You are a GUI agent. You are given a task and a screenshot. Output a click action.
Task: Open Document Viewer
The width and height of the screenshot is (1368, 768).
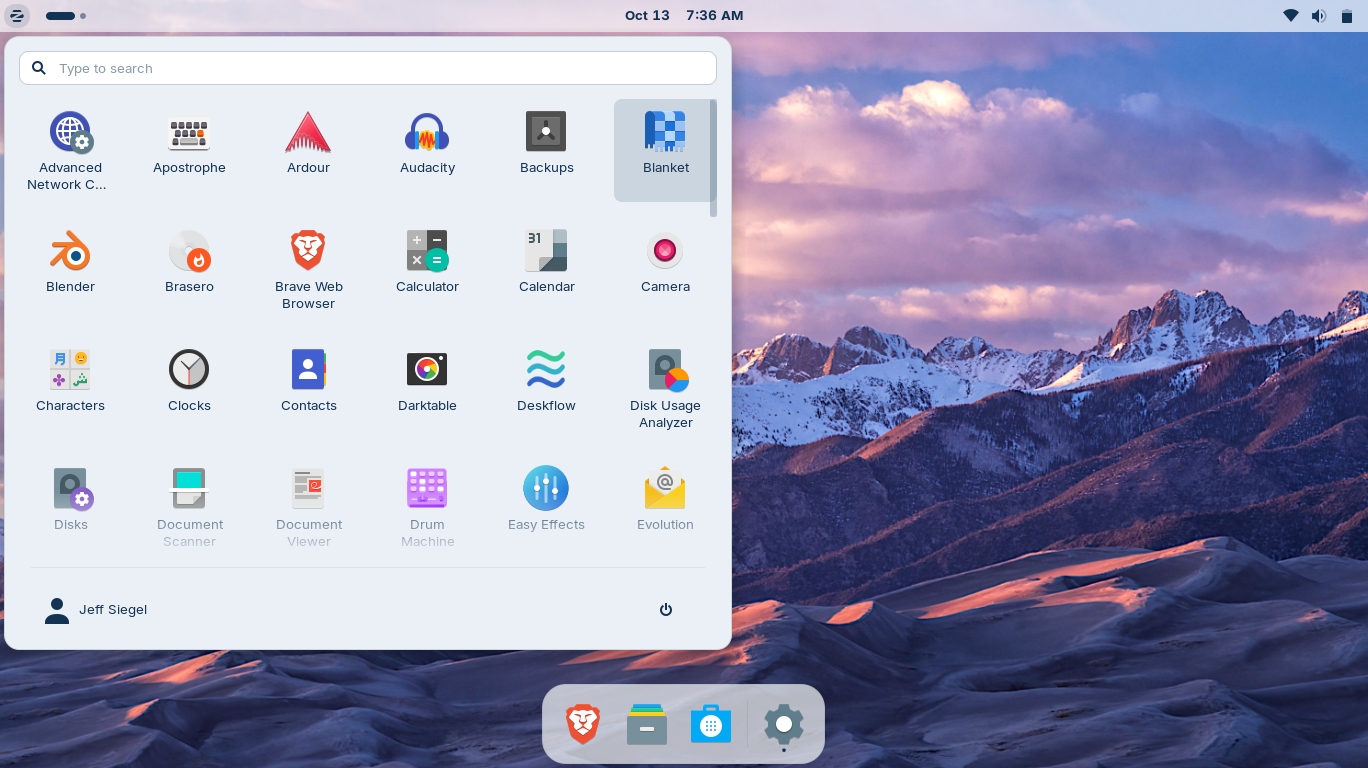[308, 505]
